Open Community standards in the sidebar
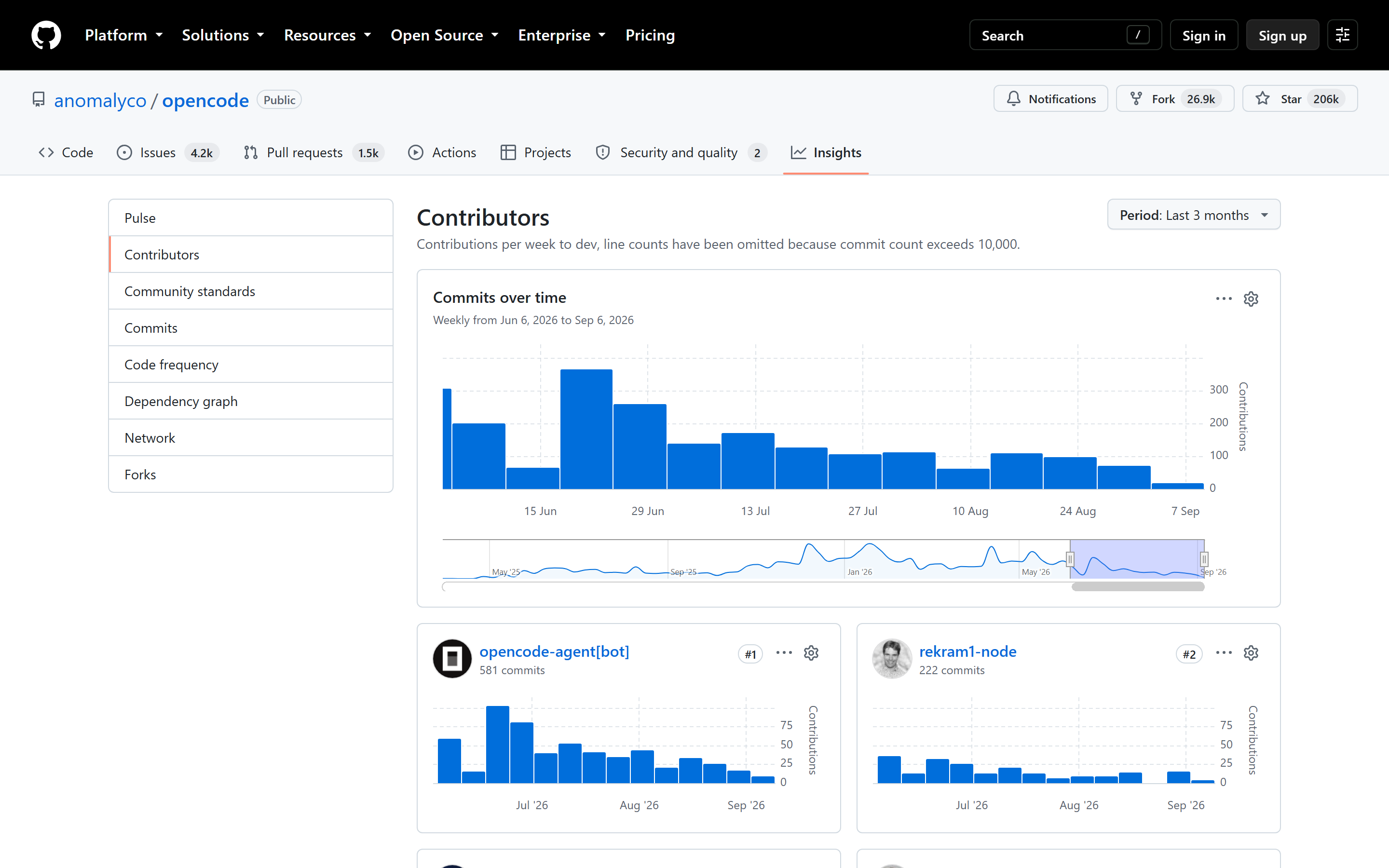The width and height of the screenshot is (1389, 868). tap(251, 291)
